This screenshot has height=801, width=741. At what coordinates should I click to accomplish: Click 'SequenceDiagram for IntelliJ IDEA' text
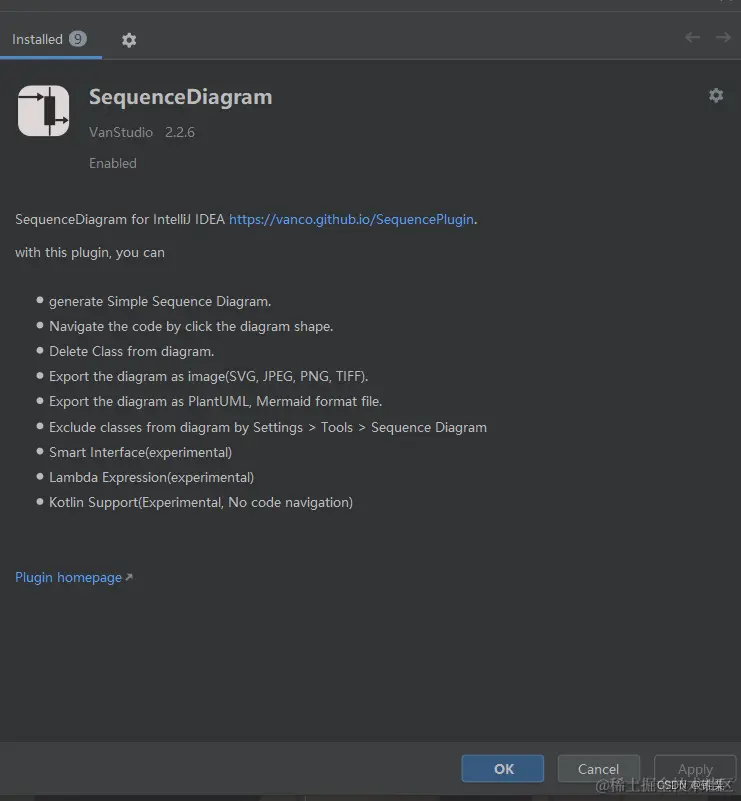click(119, 219)
